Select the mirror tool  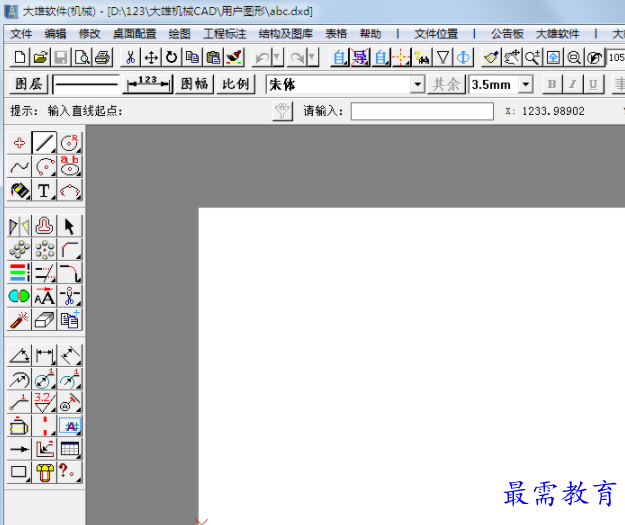tap(19, 226)
